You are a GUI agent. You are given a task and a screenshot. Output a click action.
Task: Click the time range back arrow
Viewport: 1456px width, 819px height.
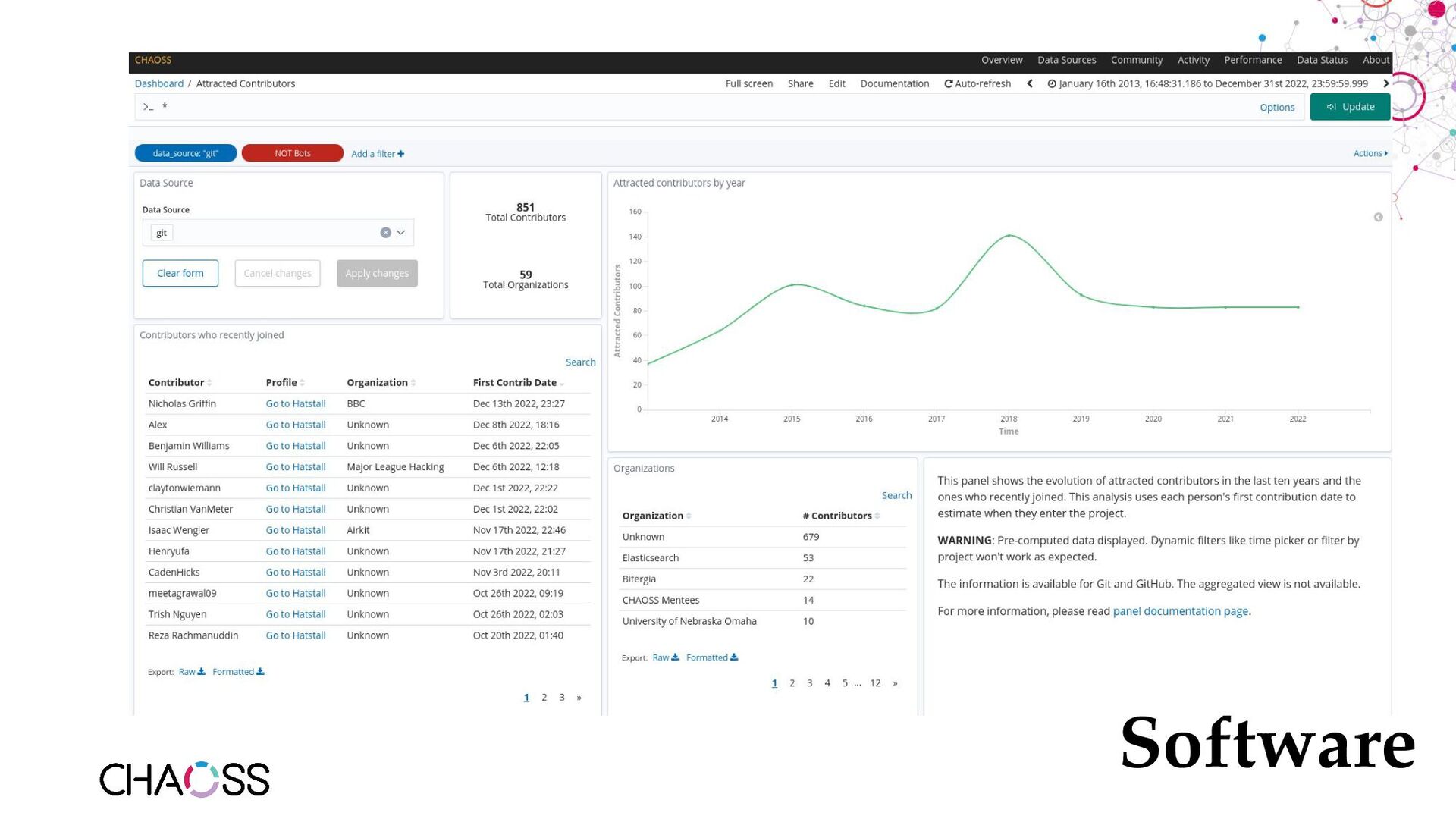coord(1030,83)
